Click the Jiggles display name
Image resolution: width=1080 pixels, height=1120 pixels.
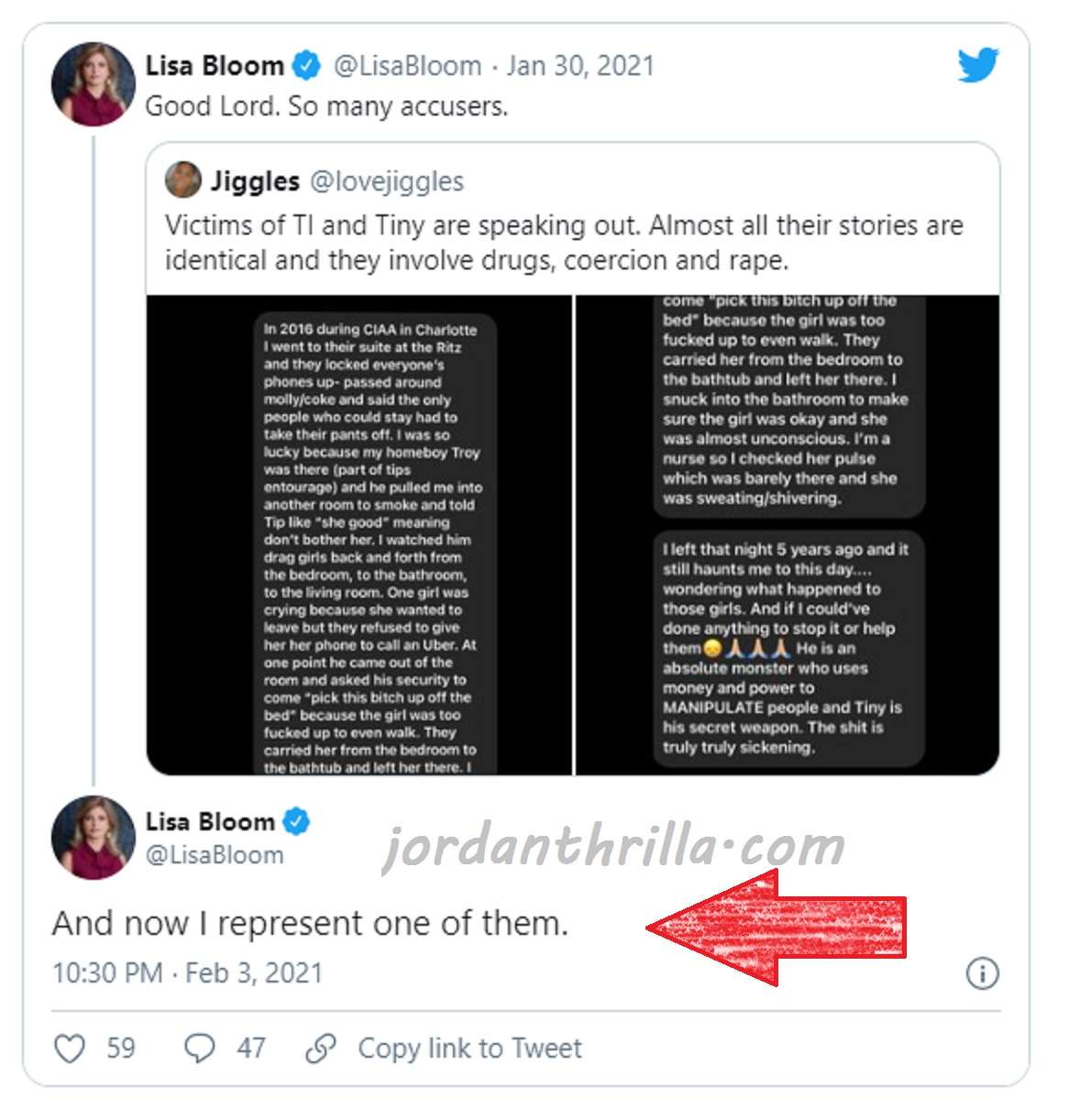(x=255, y=181)
